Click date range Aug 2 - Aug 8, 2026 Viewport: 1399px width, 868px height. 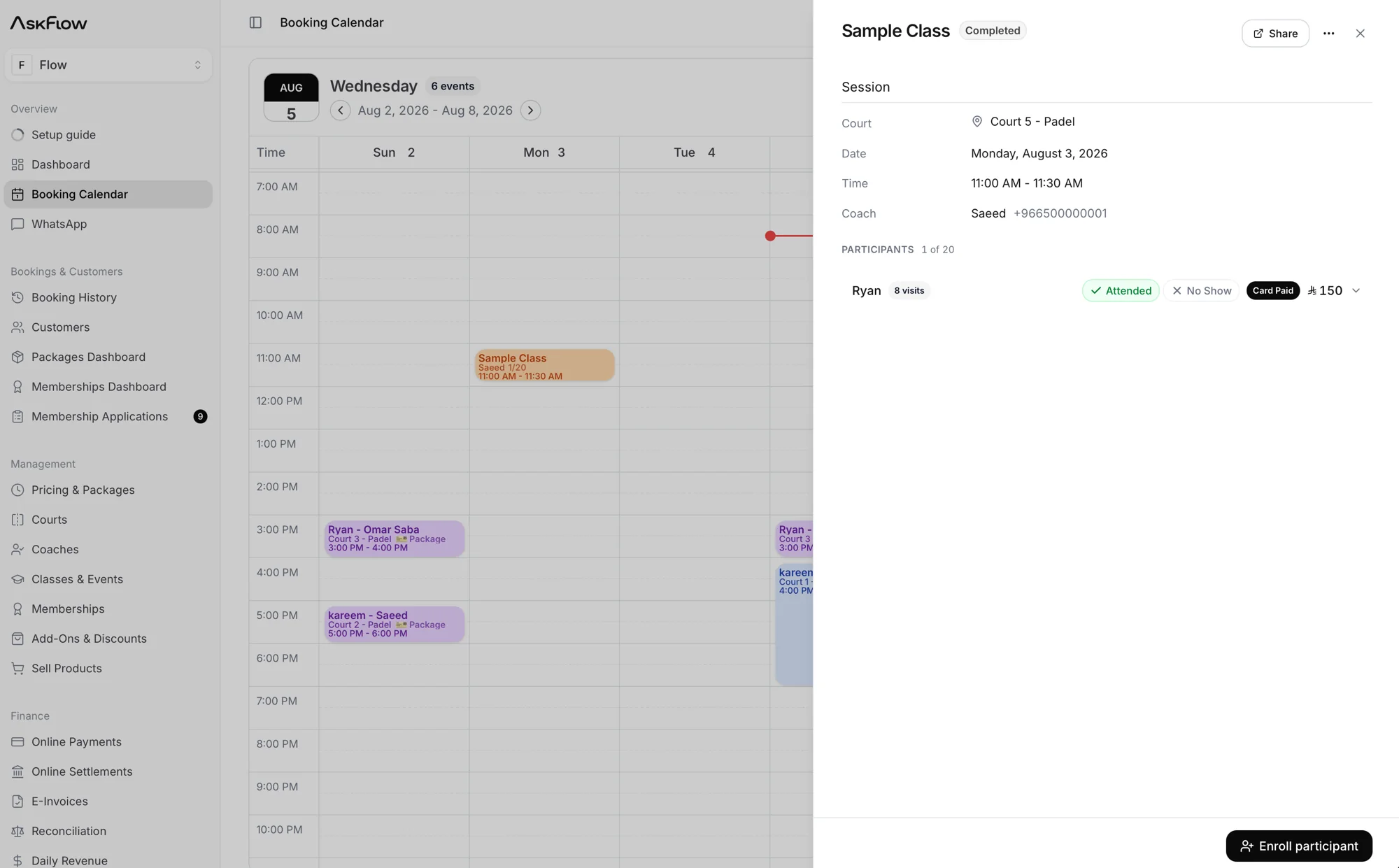435,111
